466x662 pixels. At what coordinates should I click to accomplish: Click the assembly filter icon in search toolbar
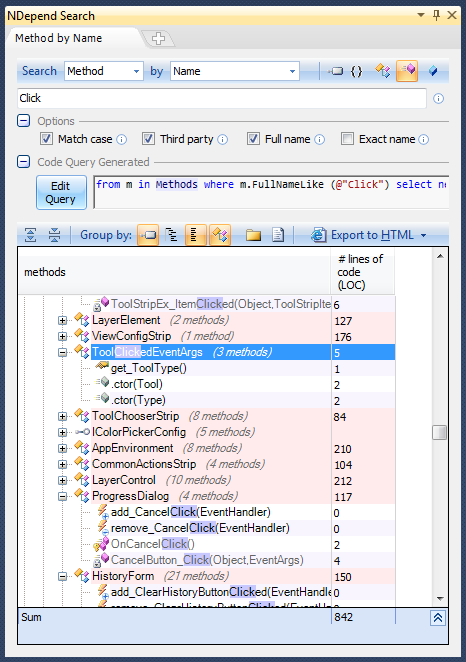pyautogui.click(x=336, y=71)
